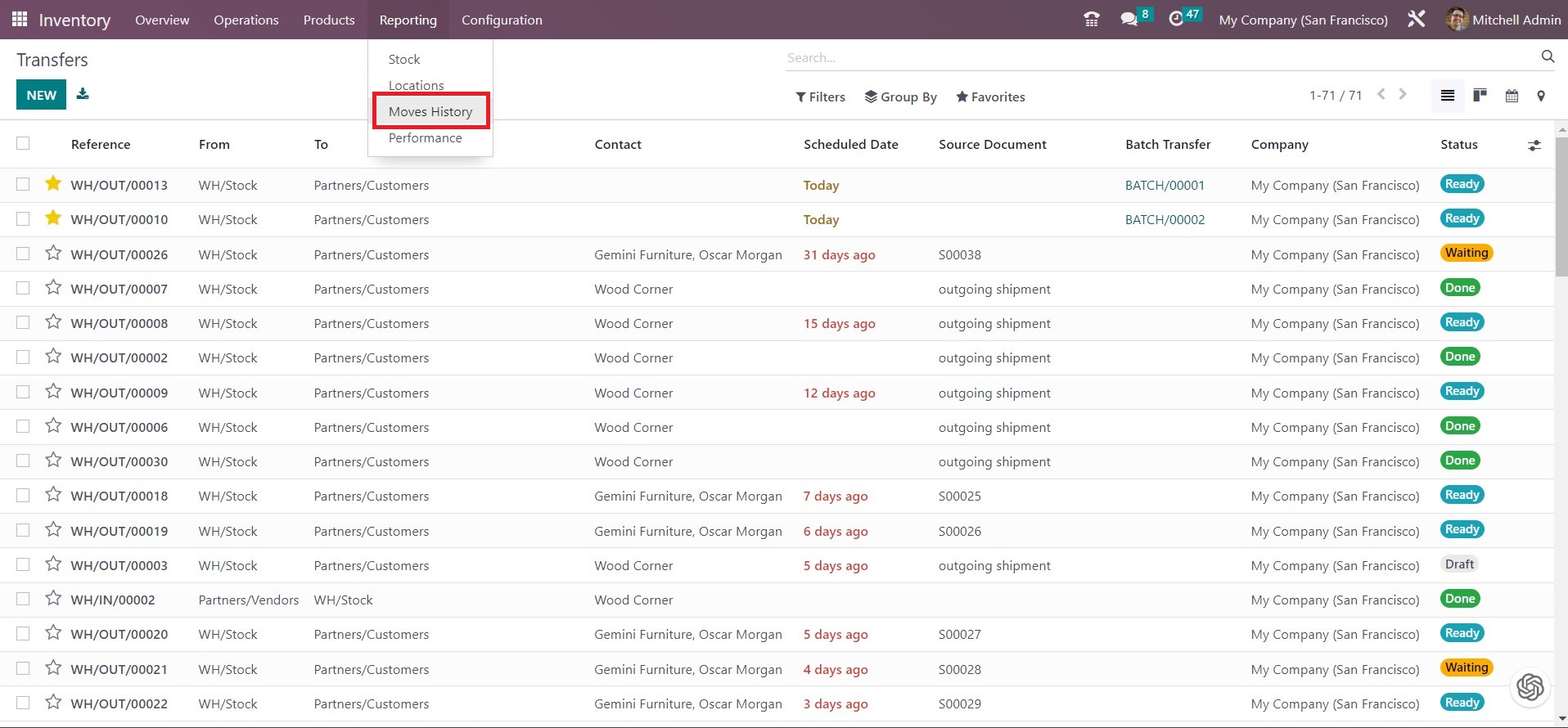
Task: Select the WH/OUT/00003 row checkbox
Action: pos(23,564)
